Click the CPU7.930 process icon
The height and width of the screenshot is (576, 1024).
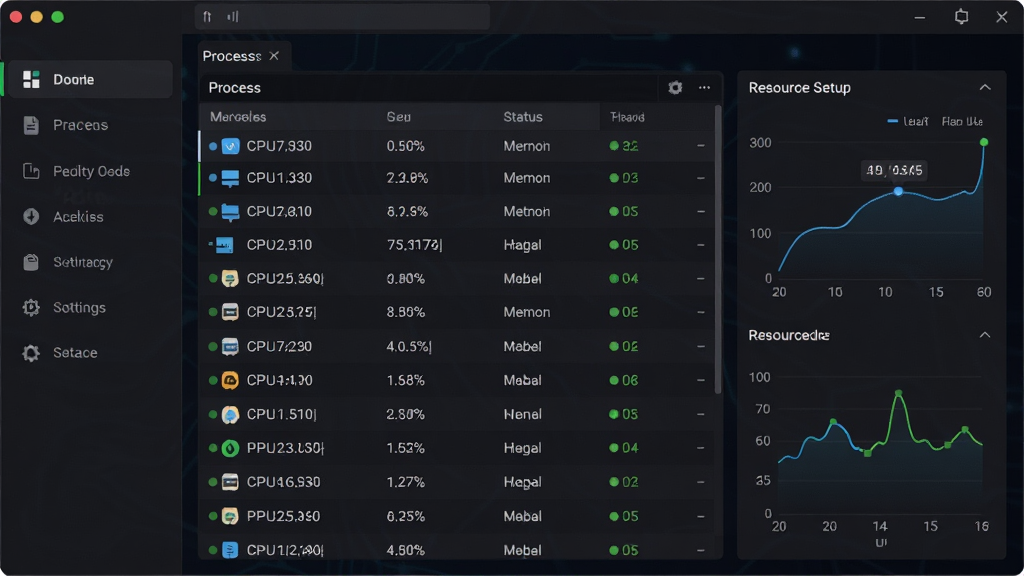click(x=231, y=146)
